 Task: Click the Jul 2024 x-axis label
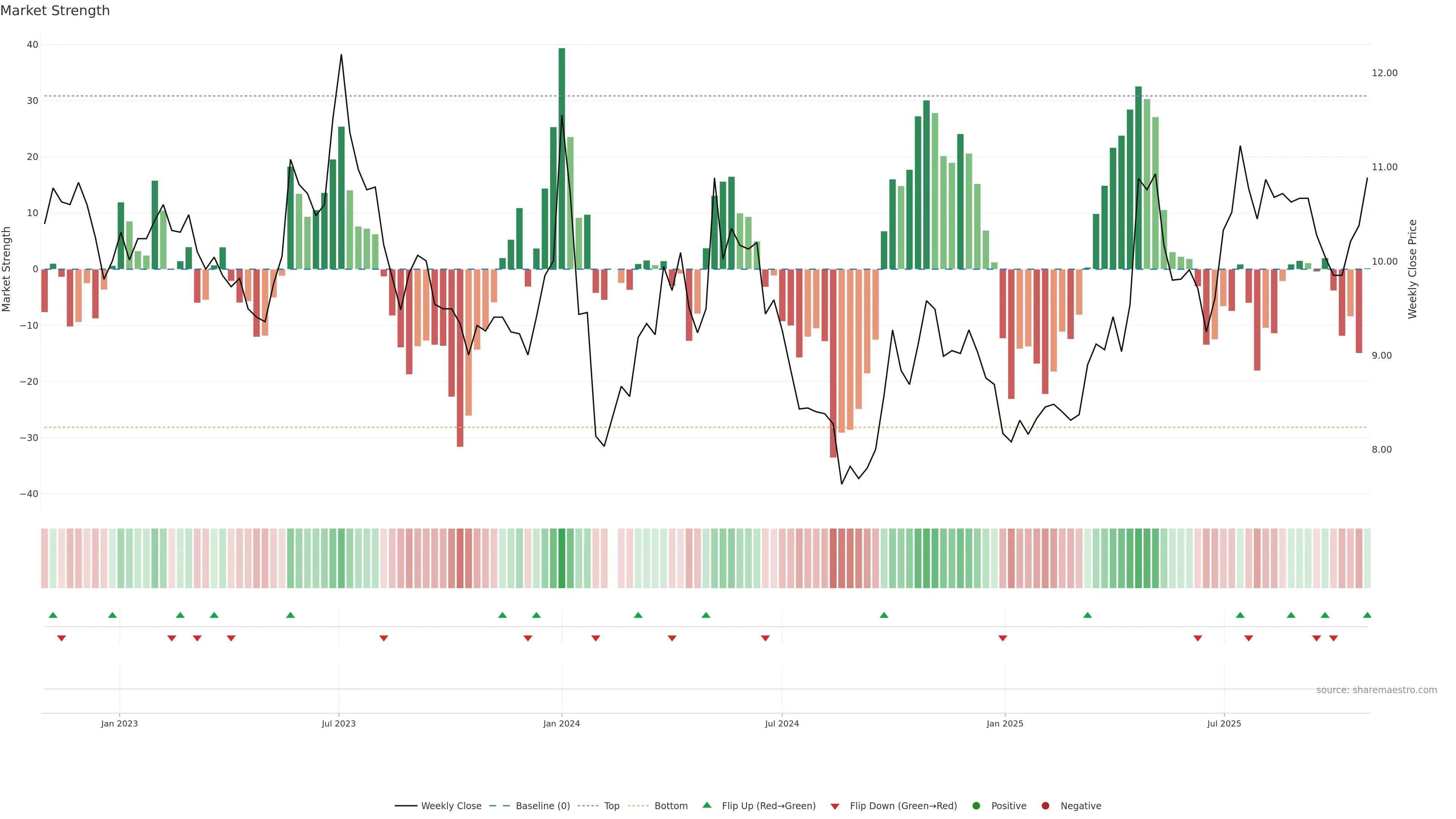(x=782, y=723)
